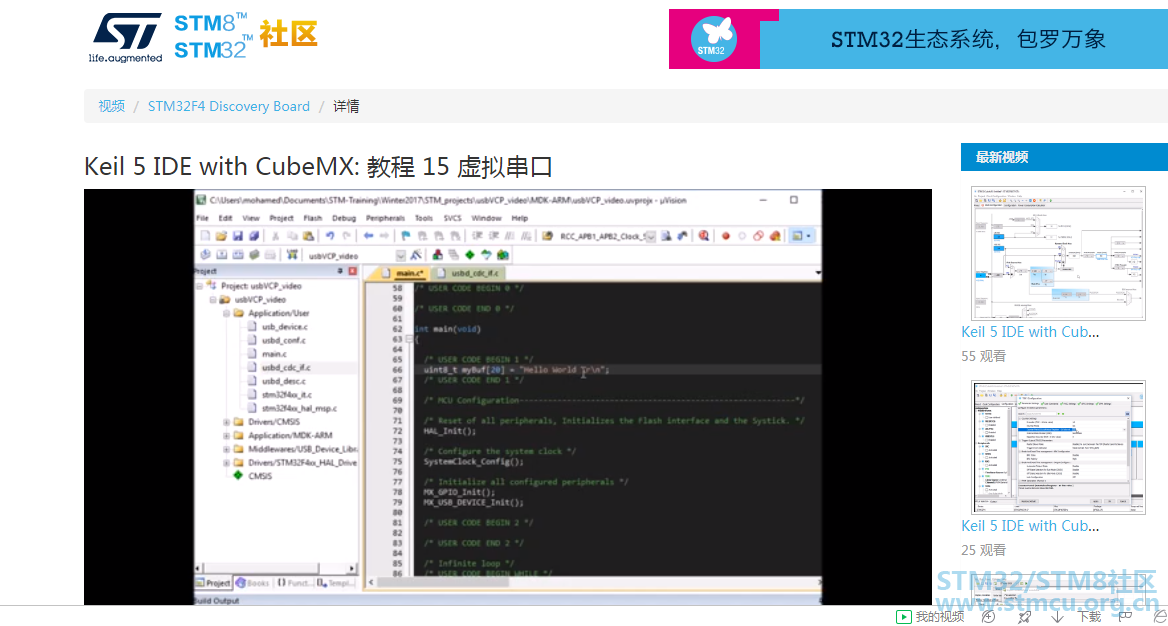
Task: Open the Pack Installer icon
Action: [x=503, y=255]
